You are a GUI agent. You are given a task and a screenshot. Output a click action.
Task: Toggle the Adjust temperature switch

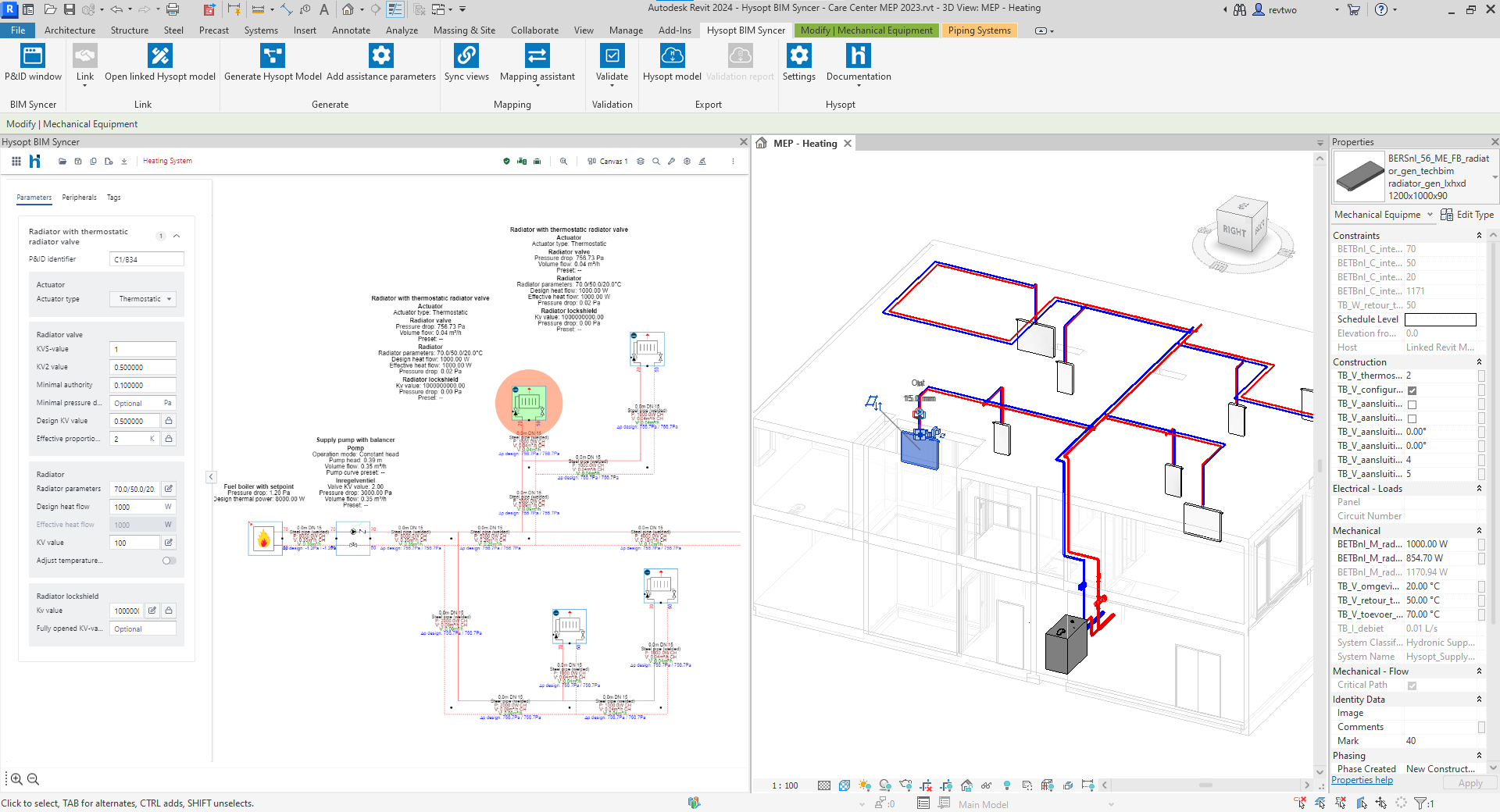tap(169, 561)
